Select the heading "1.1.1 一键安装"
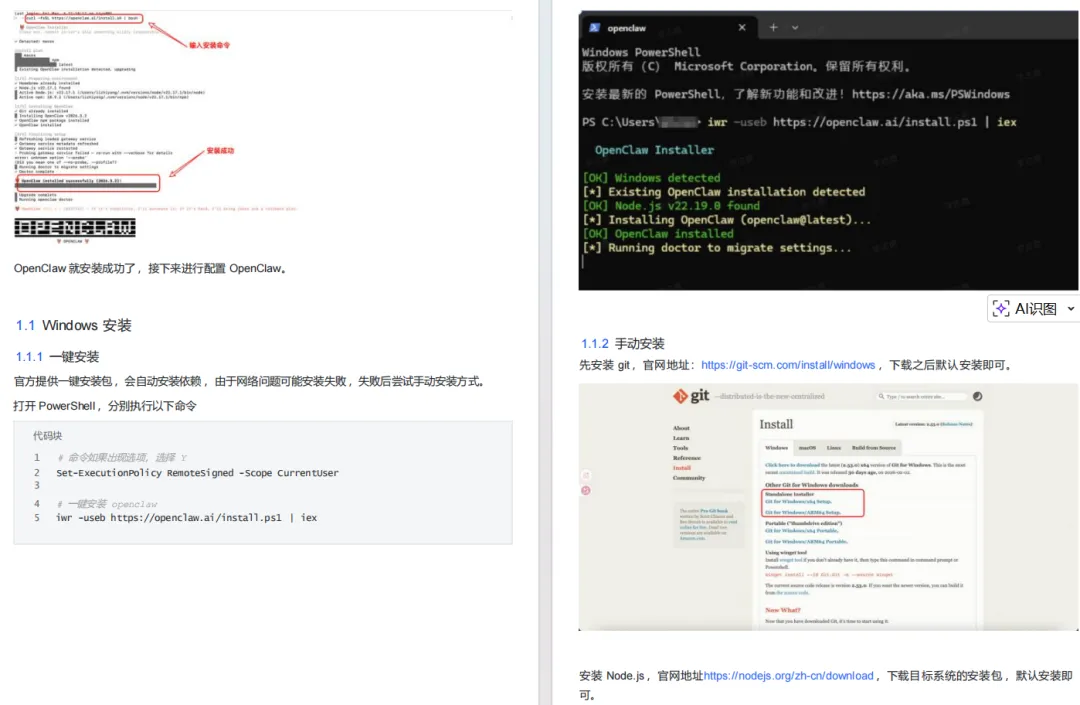1080x705 pixels. point(58,357)
